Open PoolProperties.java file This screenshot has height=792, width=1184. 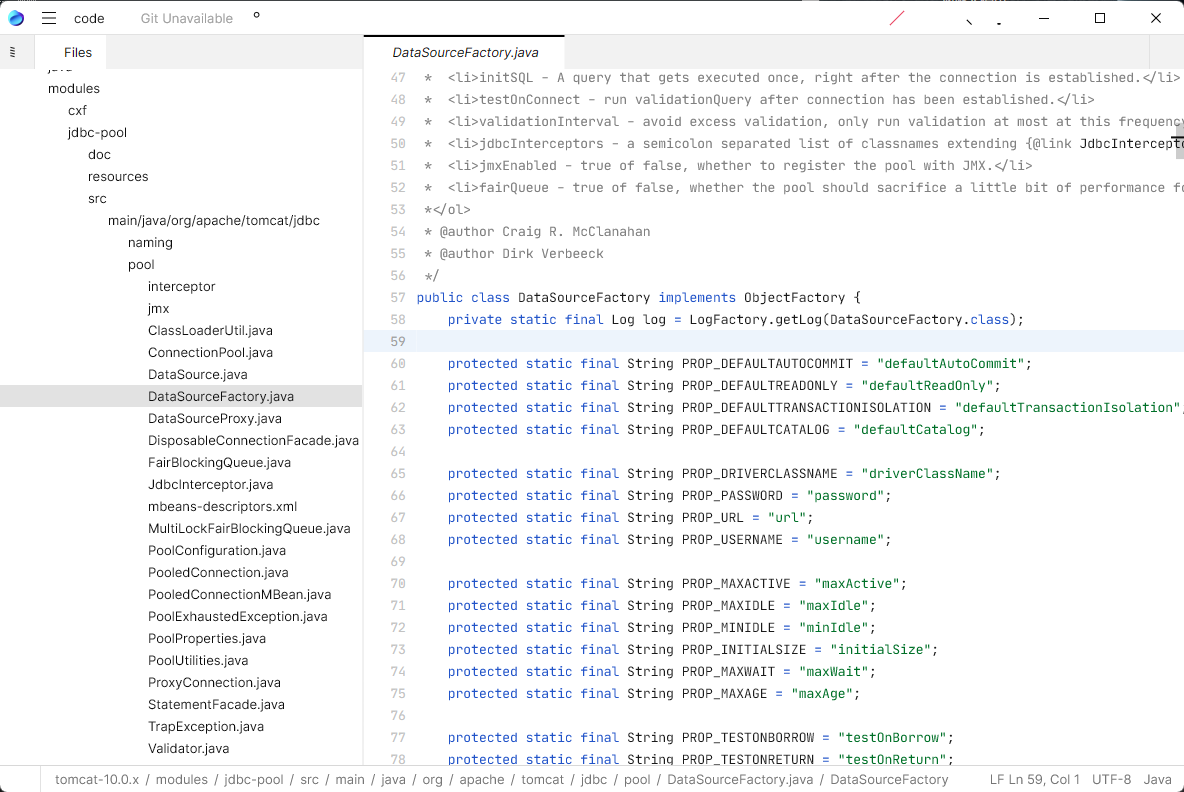(x=207, y=638)
